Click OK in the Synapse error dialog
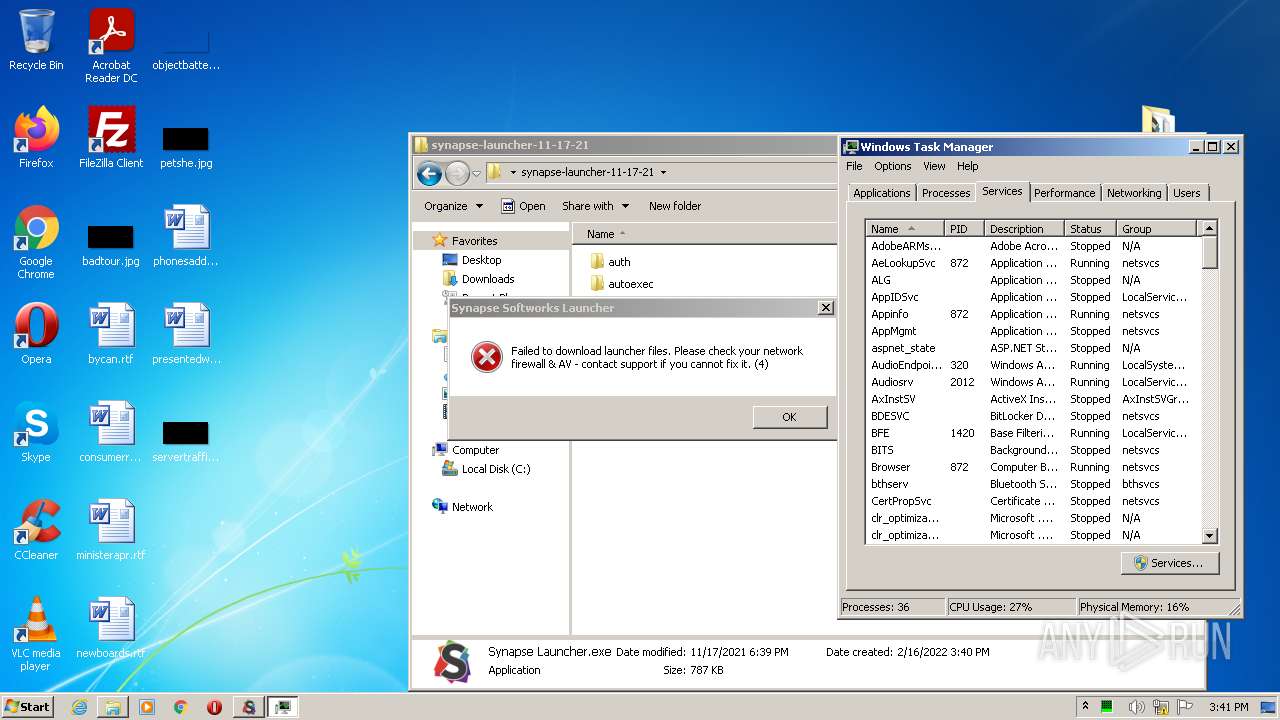 click(x=790, y=417)
